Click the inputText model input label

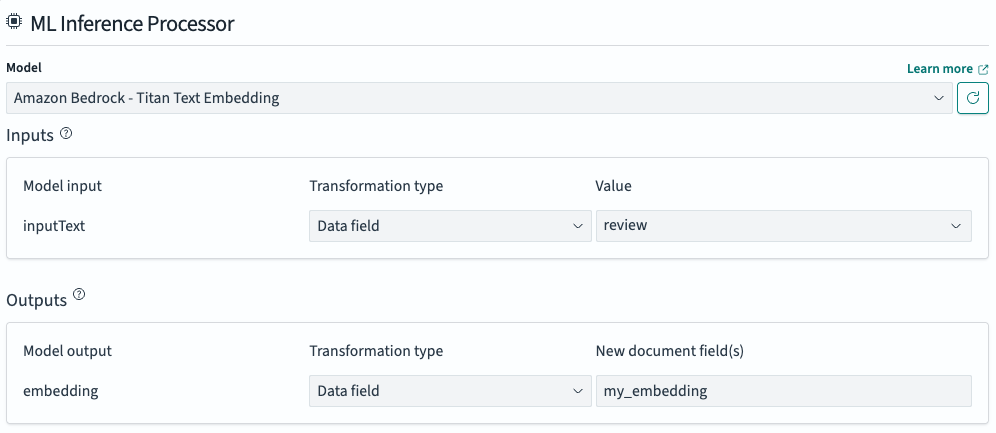point(54,225)
